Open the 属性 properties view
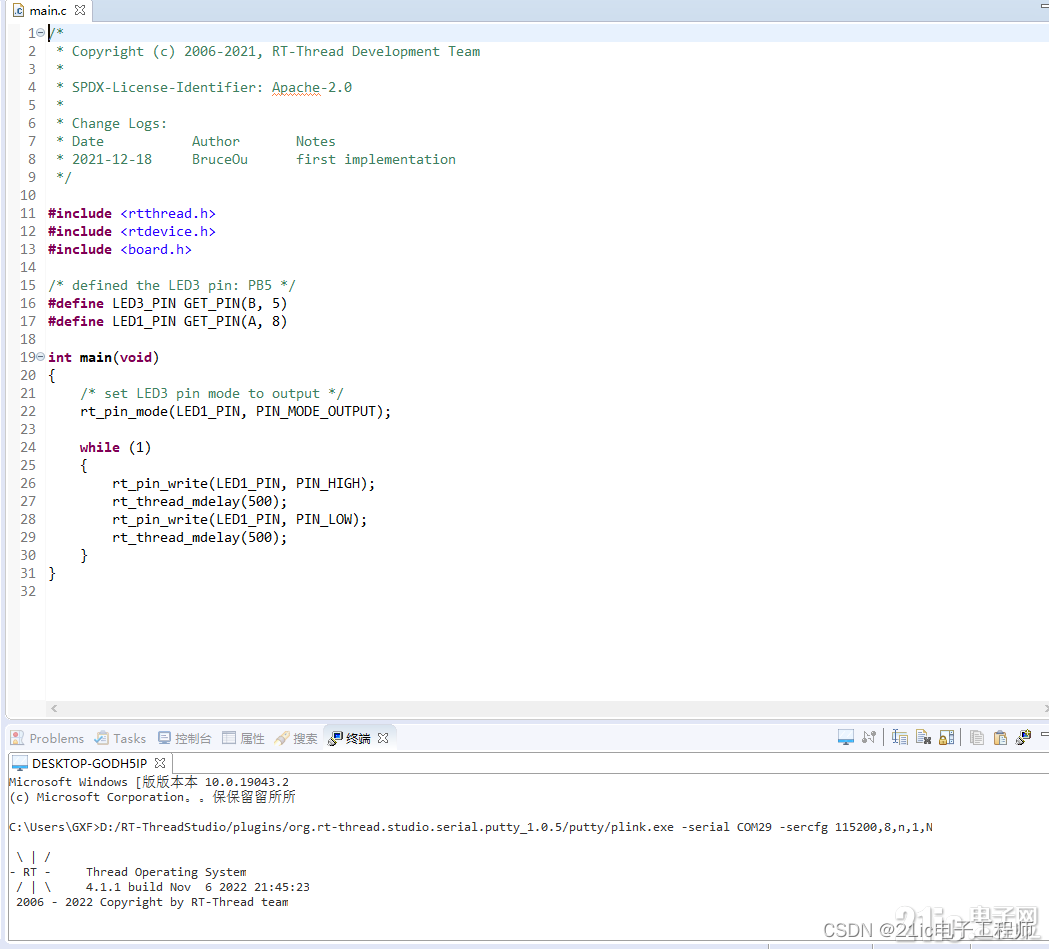 pos(243,738)
